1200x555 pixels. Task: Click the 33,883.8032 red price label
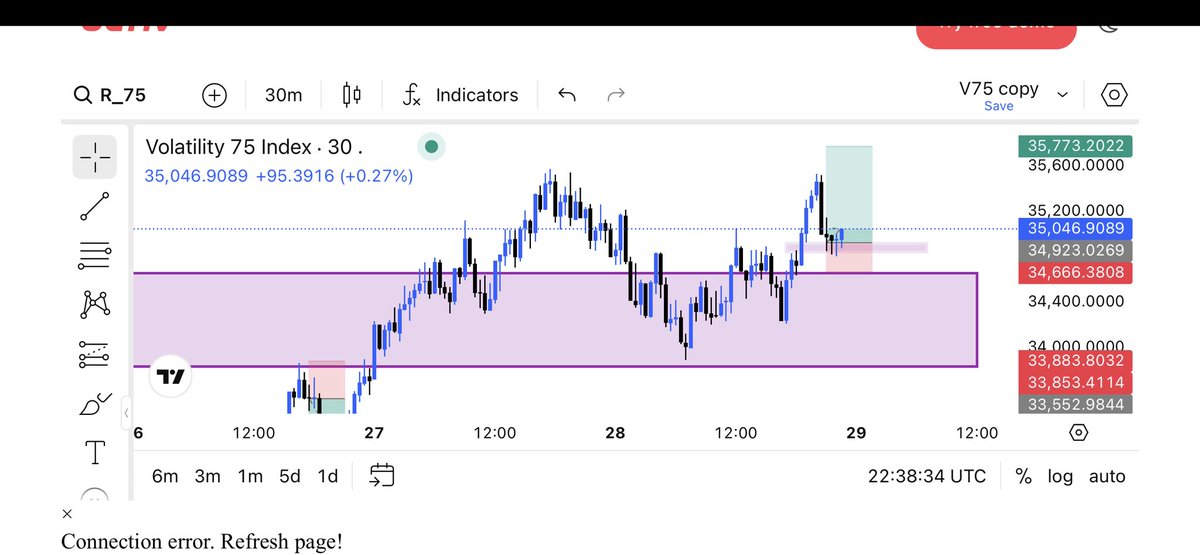point(1075,360)
